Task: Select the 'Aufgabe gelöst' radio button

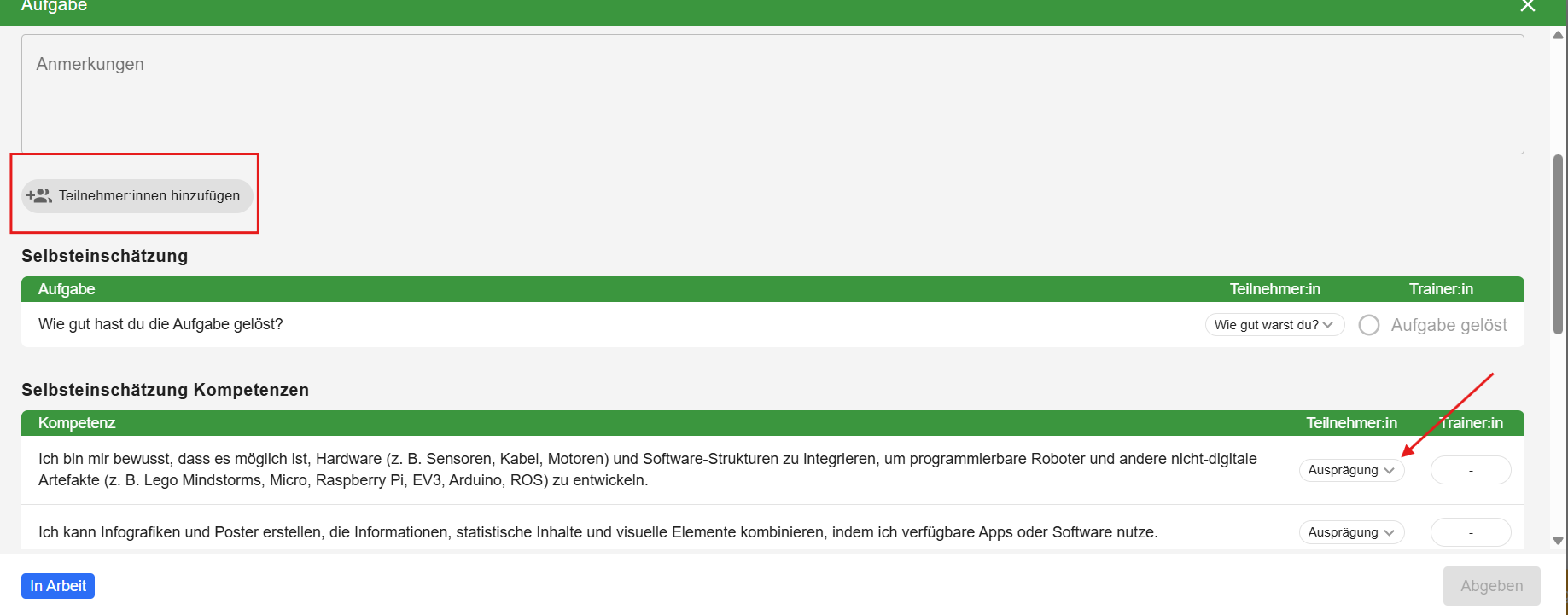Action: (x=1369, y=325)
